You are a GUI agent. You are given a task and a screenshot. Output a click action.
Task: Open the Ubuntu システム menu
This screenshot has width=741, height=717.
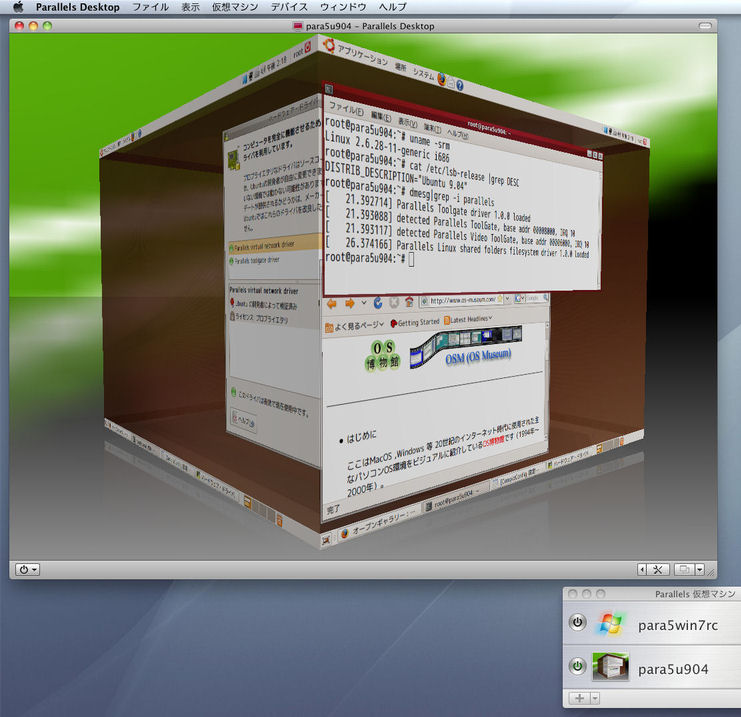423,73
